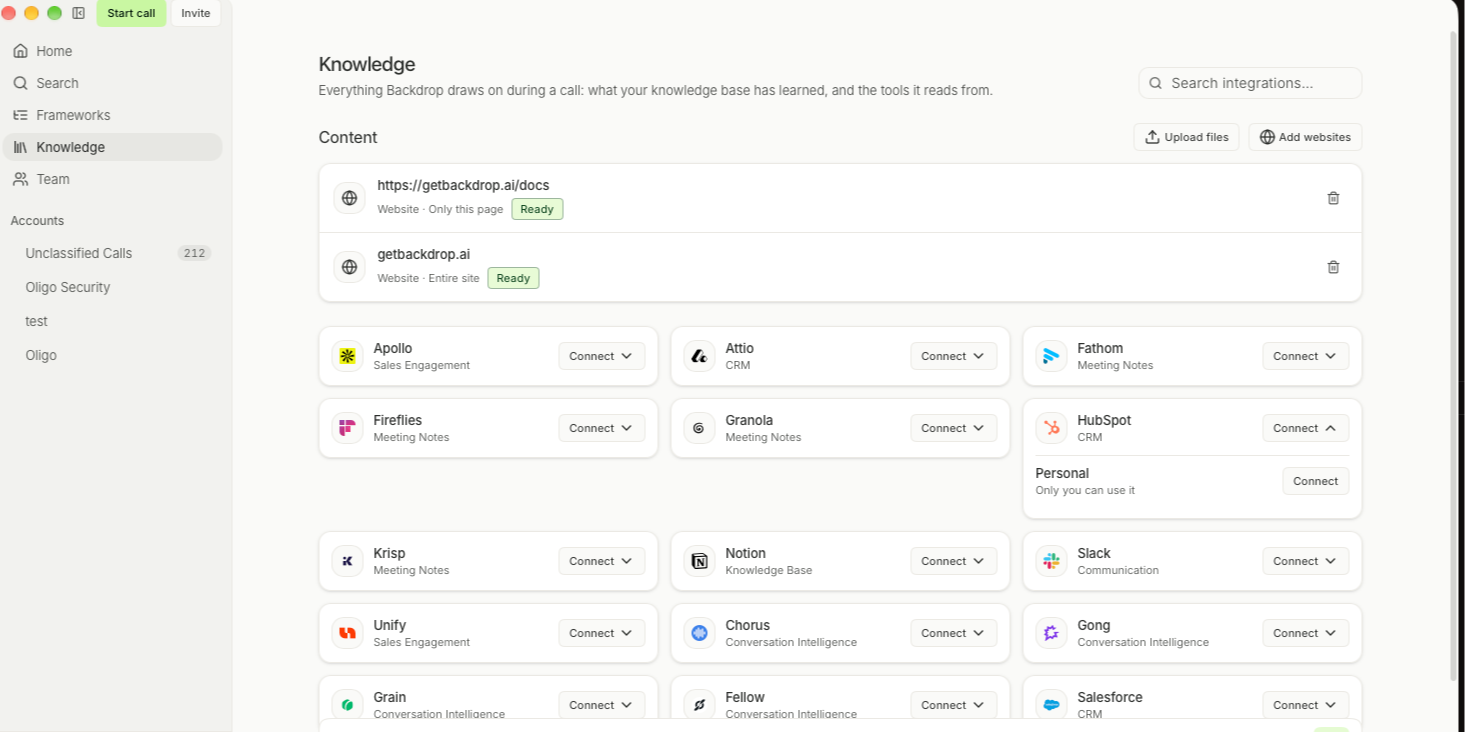Open Frameworks in the sidebar
Viewport: 1465px width, 732px height.
point(112,115)
